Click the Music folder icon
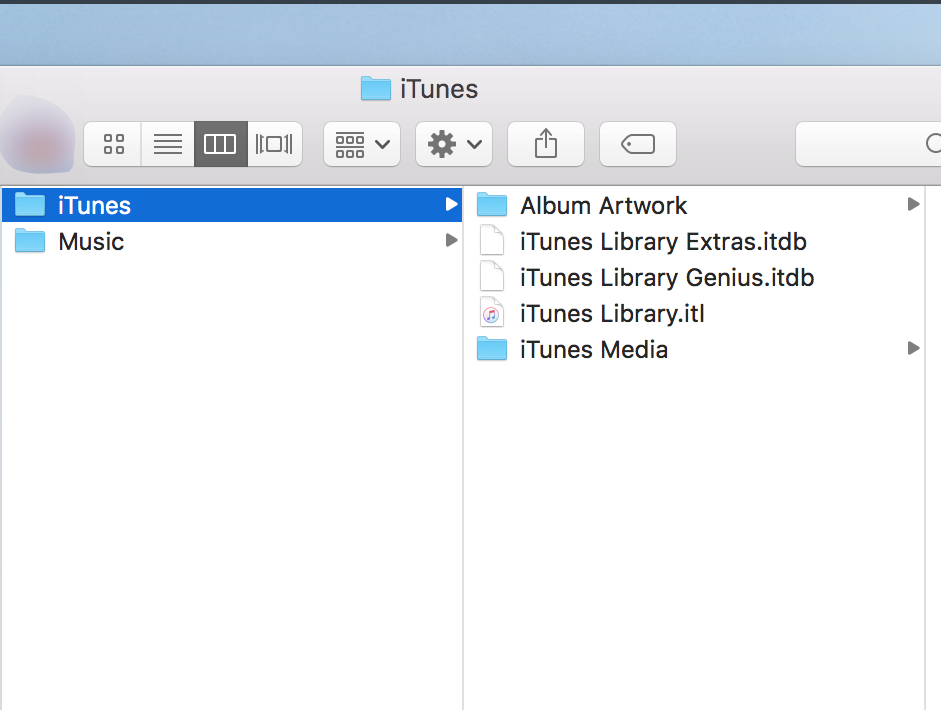Viewport: 941px width, 710px height. pyautogui.click(x=30, y=241)
